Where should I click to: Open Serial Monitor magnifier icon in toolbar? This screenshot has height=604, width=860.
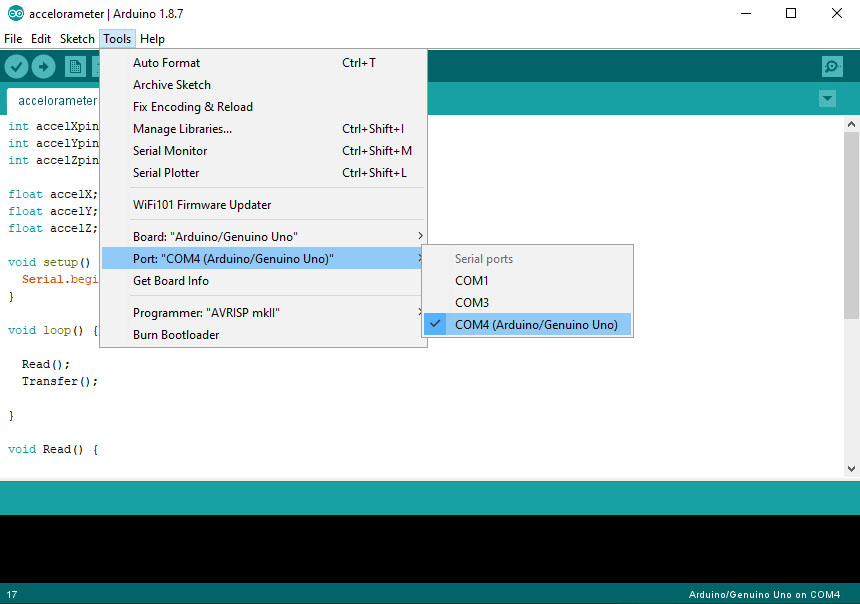coord(831,66)
